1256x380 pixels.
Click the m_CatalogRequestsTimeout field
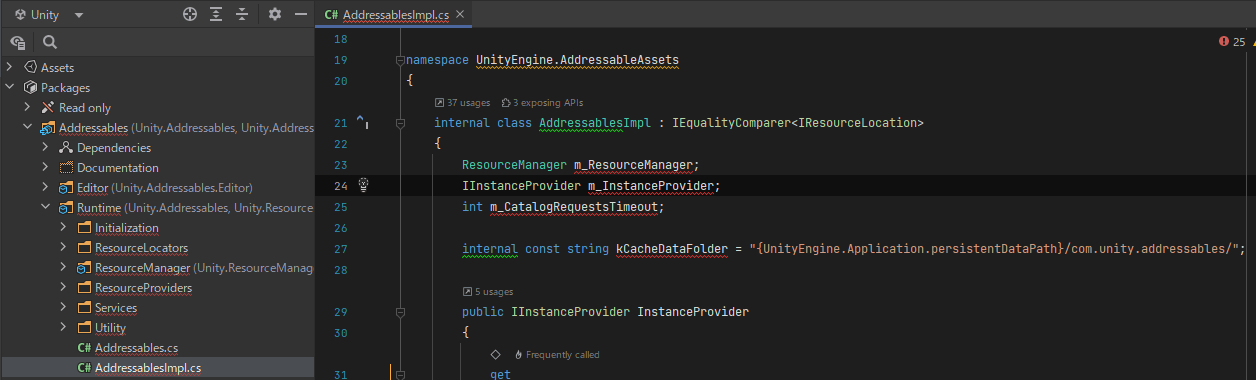574,207
